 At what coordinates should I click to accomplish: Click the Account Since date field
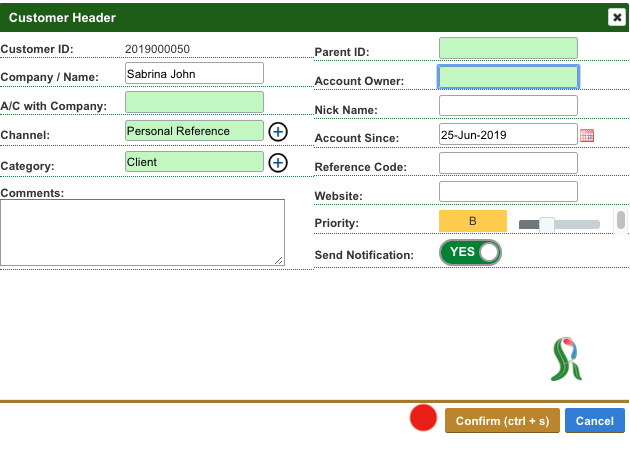[508, 134]
